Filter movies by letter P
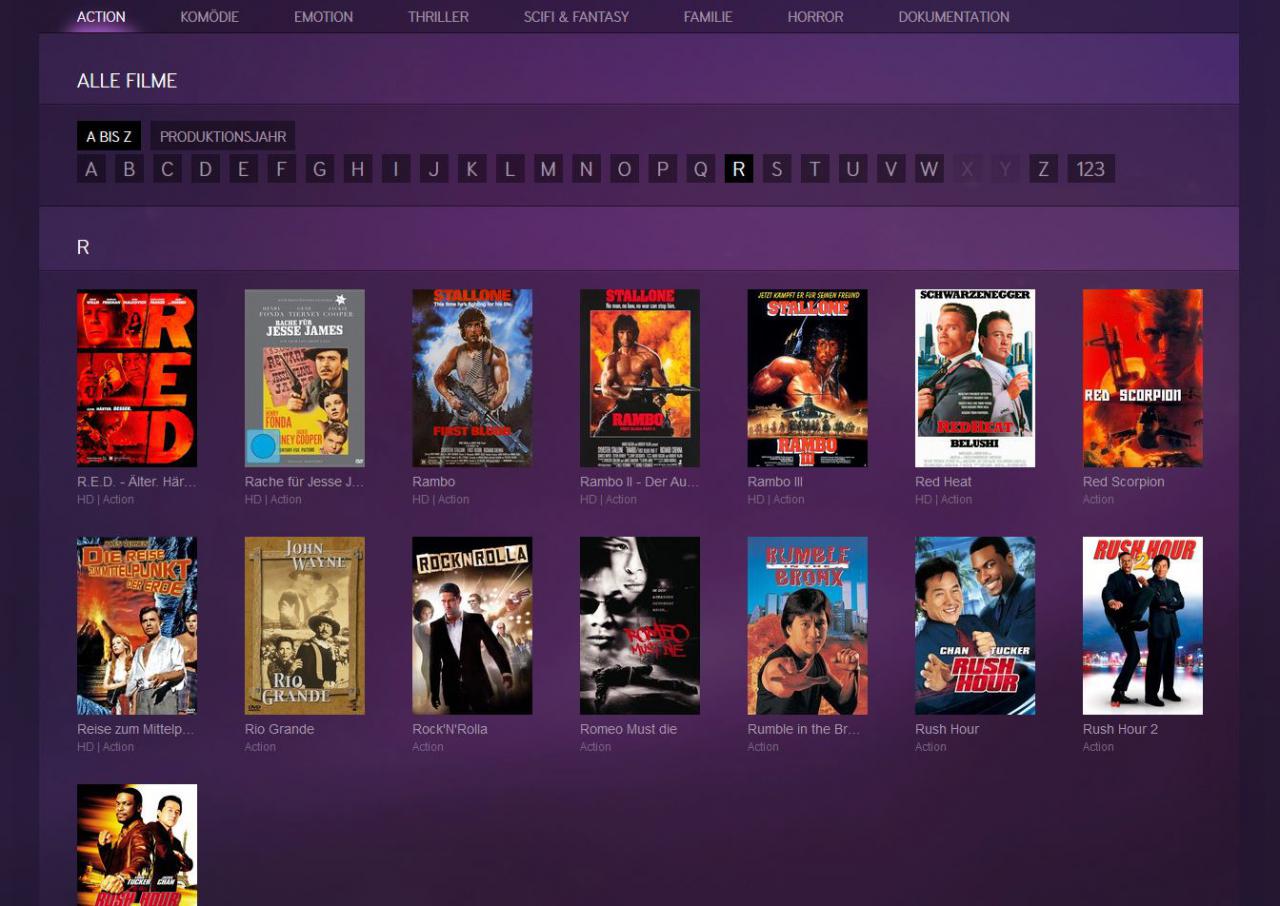The height and width of the screenshot is (906, 1280). [663, 169]
